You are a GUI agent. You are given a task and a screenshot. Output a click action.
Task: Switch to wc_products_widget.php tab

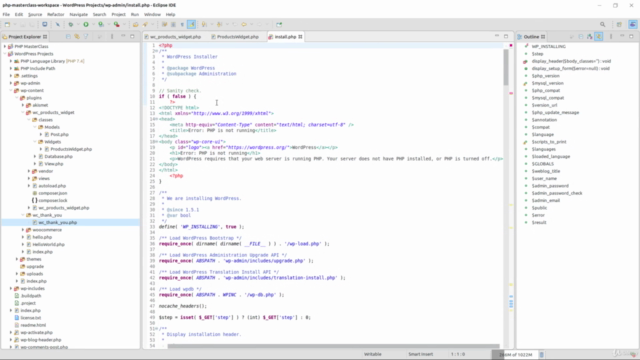point(175,37)
